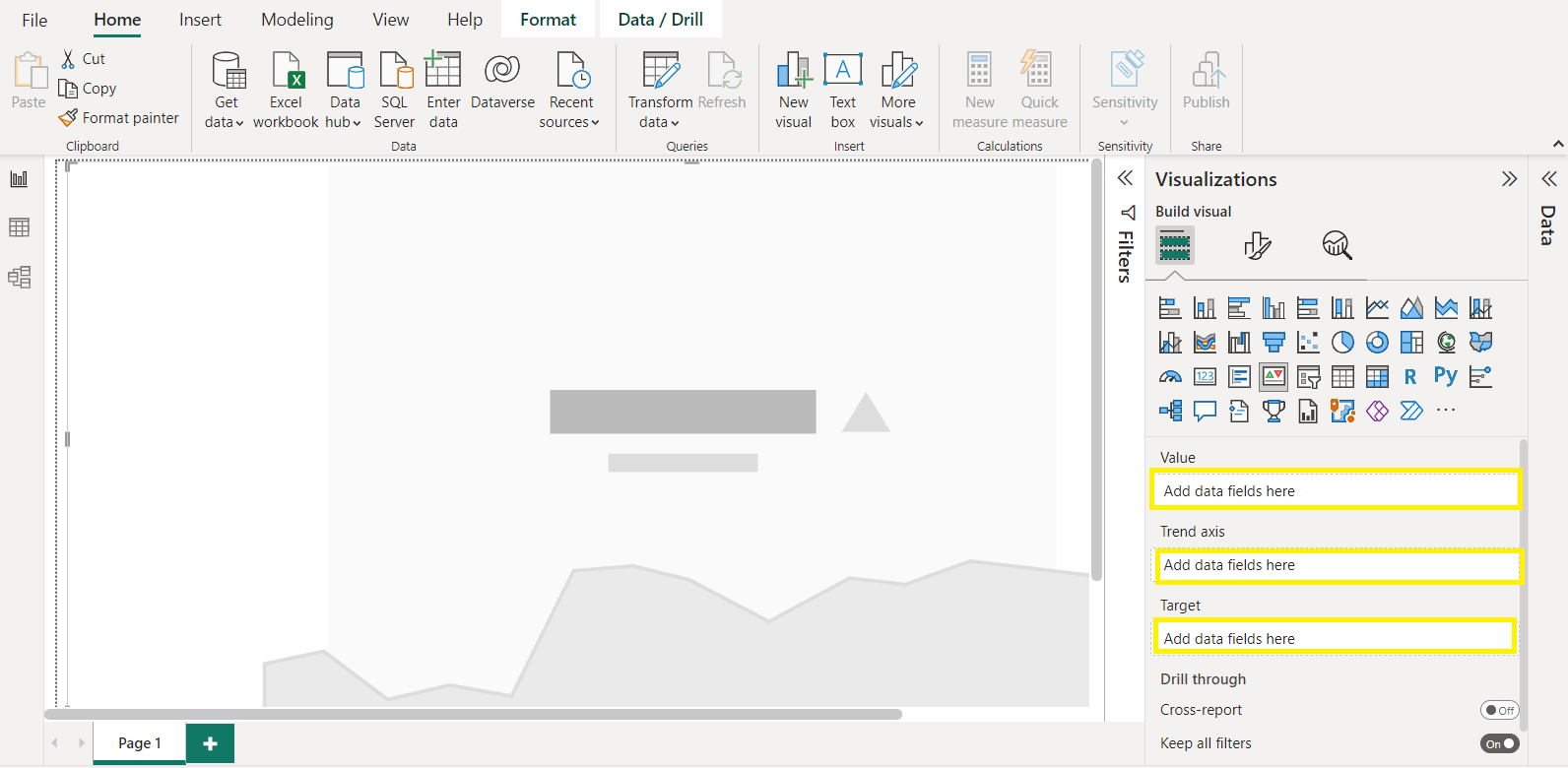Open the File menu
This screenshot has height=768, width=1568.
[34, 20]
